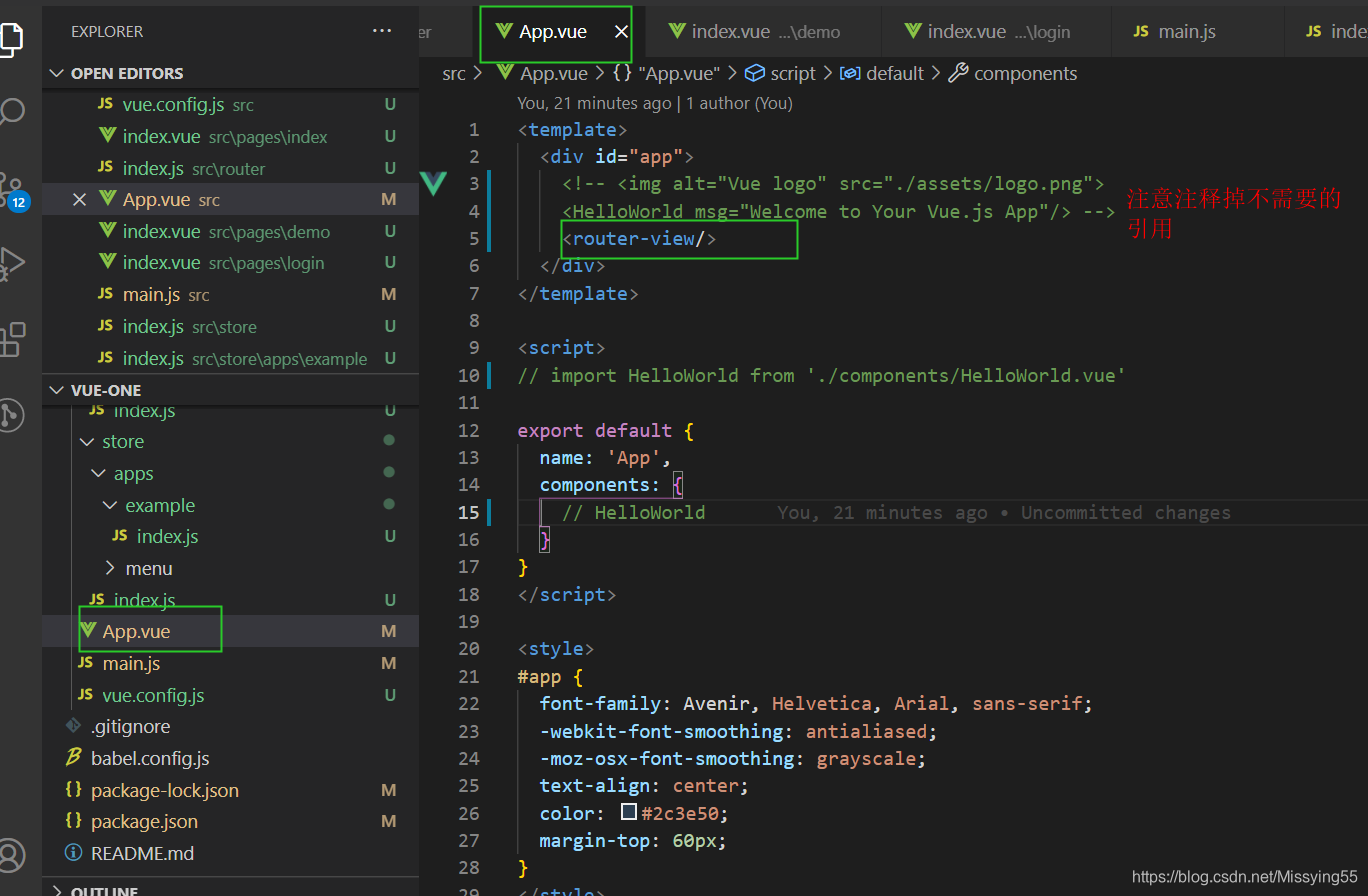Open index.js under example folder
The height and width of the screenshot is (896, 1368).
coord(230,537)
